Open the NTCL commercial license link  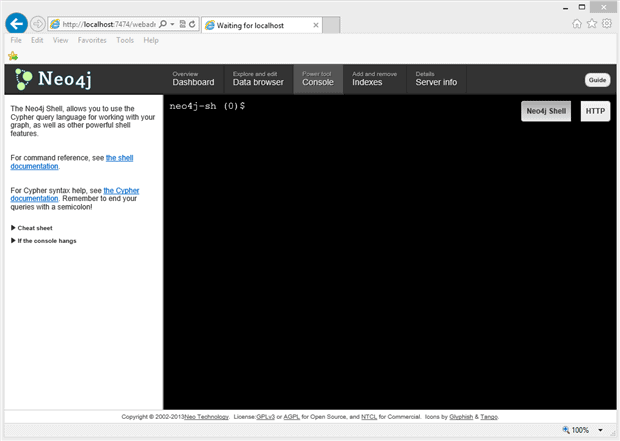click(x=369, y=417)
